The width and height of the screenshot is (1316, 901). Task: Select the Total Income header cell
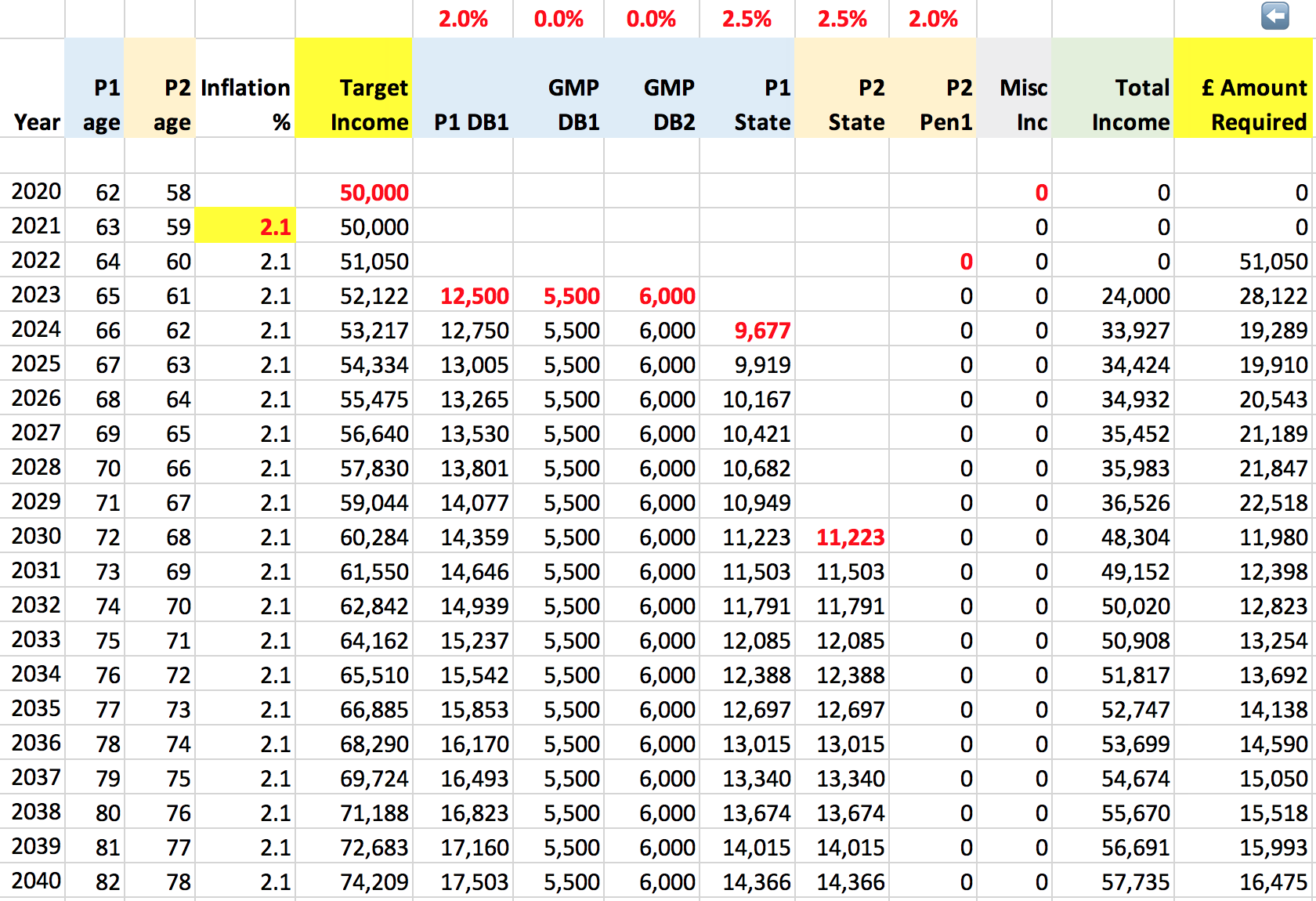tap(1113, 104)
